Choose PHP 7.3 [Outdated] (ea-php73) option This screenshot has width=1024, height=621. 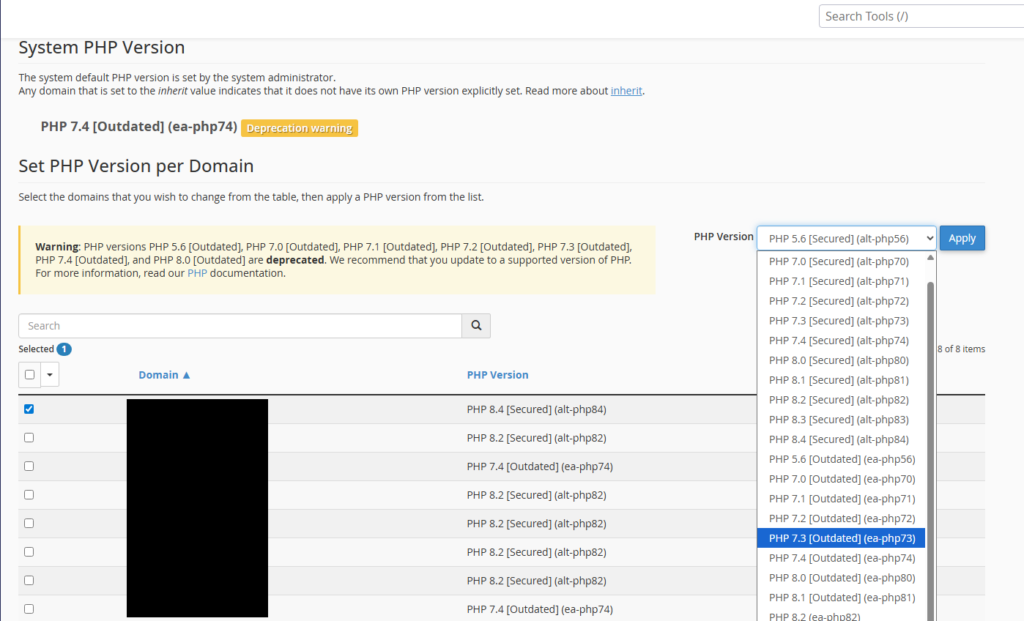[x=841, y=538]
